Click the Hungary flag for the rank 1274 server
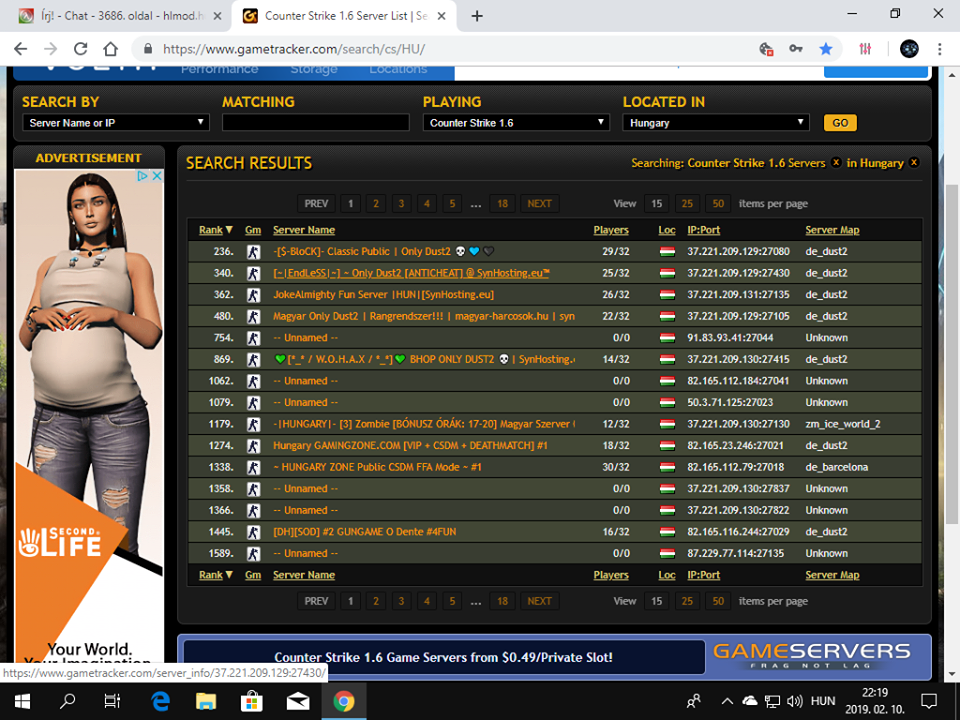The image size is (960, 720). 667,446
